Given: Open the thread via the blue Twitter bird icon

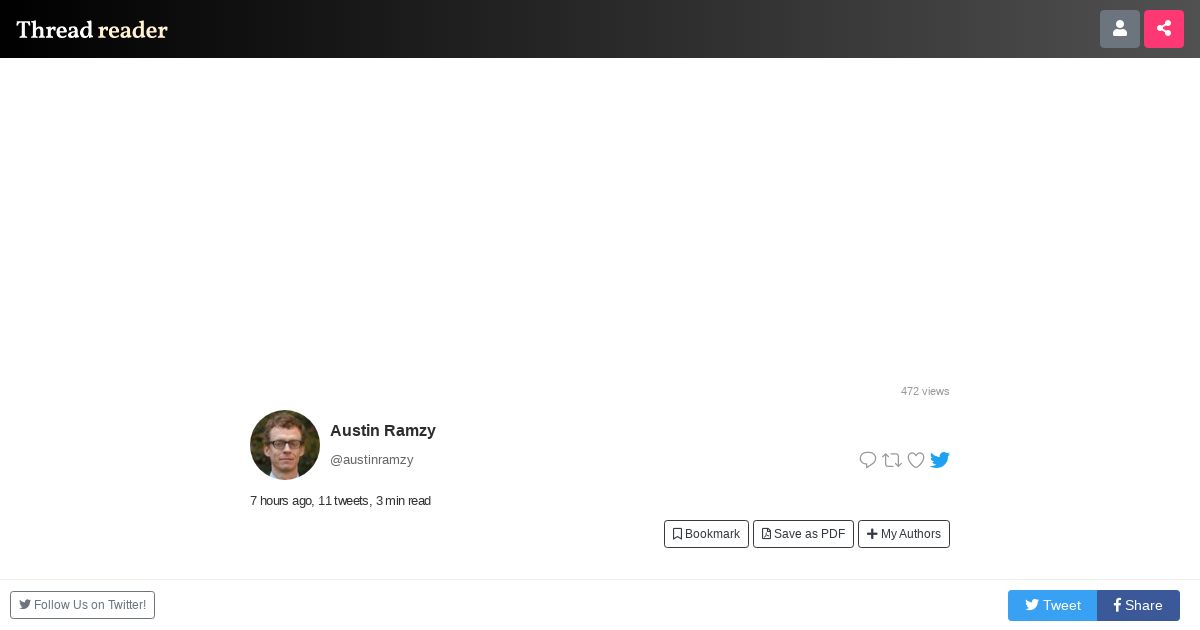Looking at the screenshot, I should pyautogui.click(x=940, y=460).
